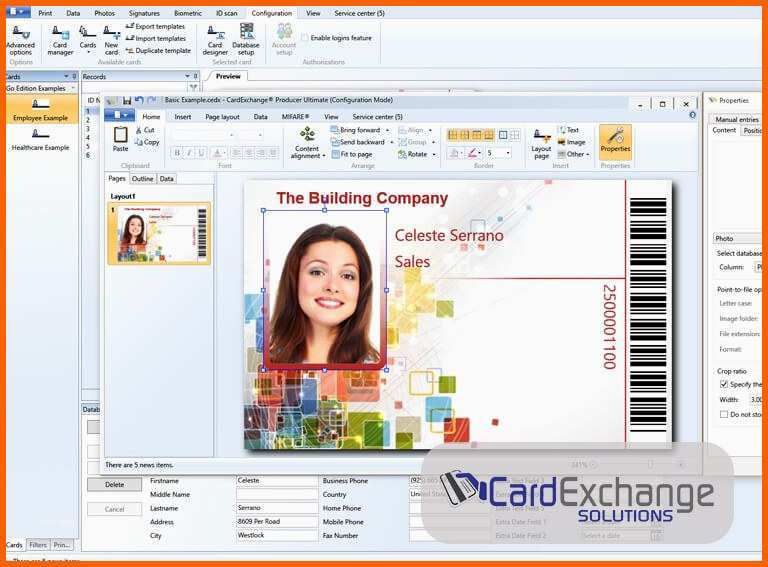The width and height of the screenshot is (768, 567).
Task: Pick border line color
Action: coord(474,153)
